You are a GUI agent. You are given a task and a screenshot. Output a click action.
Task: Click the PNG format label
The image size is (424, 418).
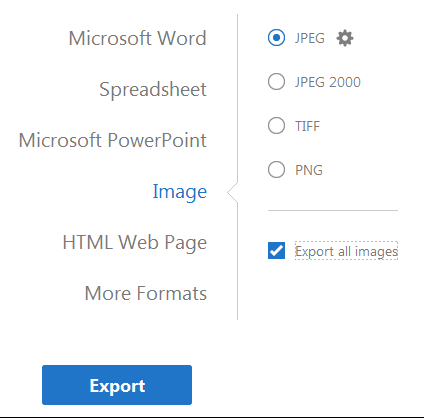pyautogui.click(x=309, y=170)
